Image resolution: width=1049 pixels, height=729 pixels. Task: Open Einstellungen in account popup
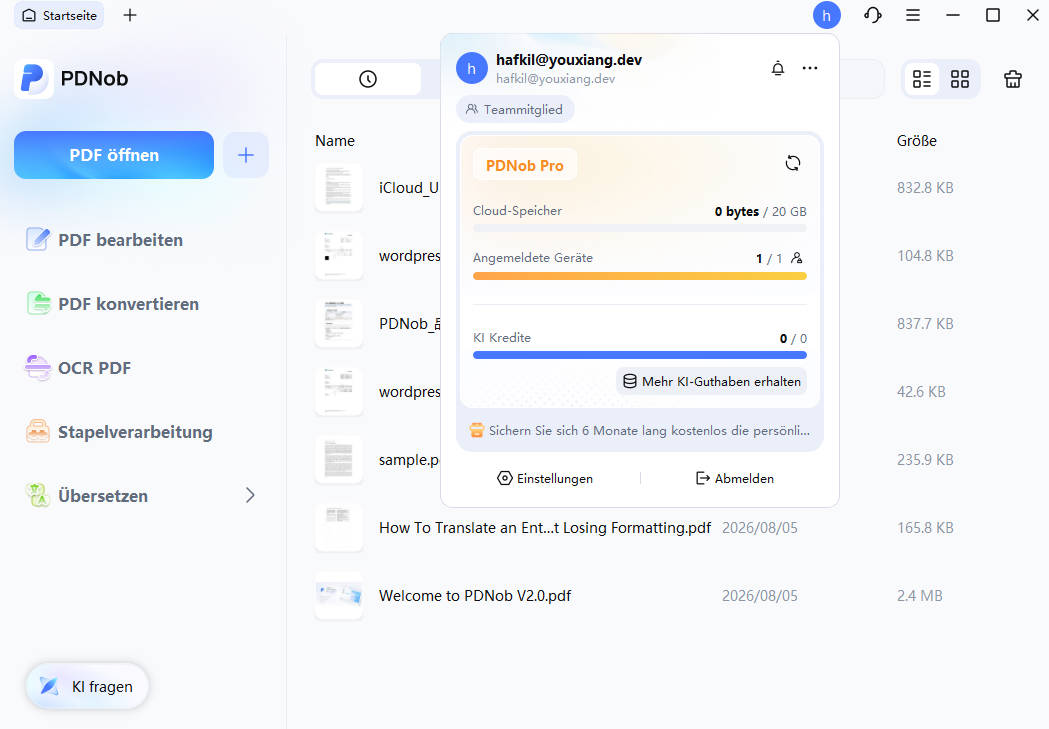point(545,478)
